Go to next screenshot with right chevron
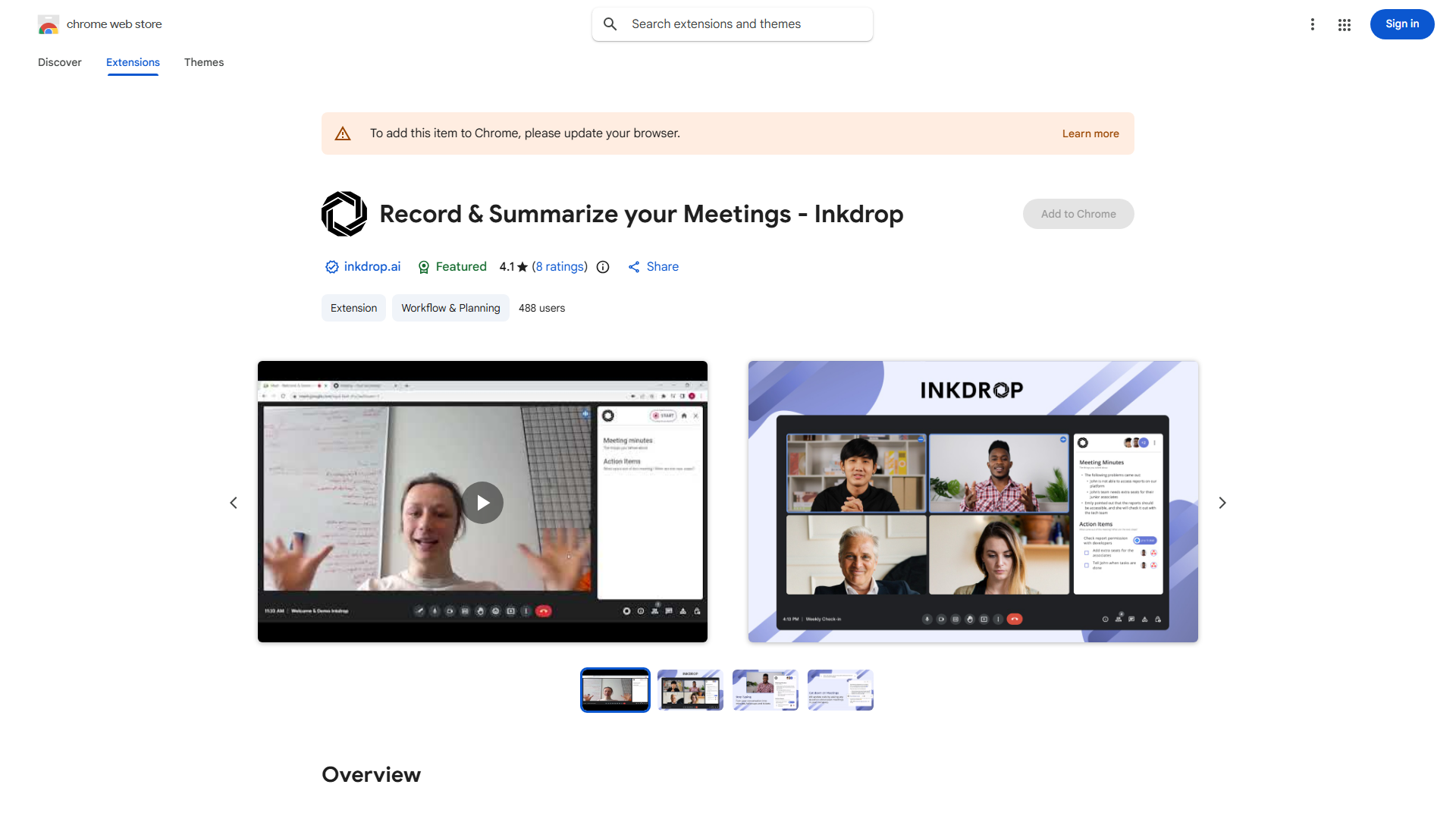1456x819 pixels. (x=1222, y=503)
